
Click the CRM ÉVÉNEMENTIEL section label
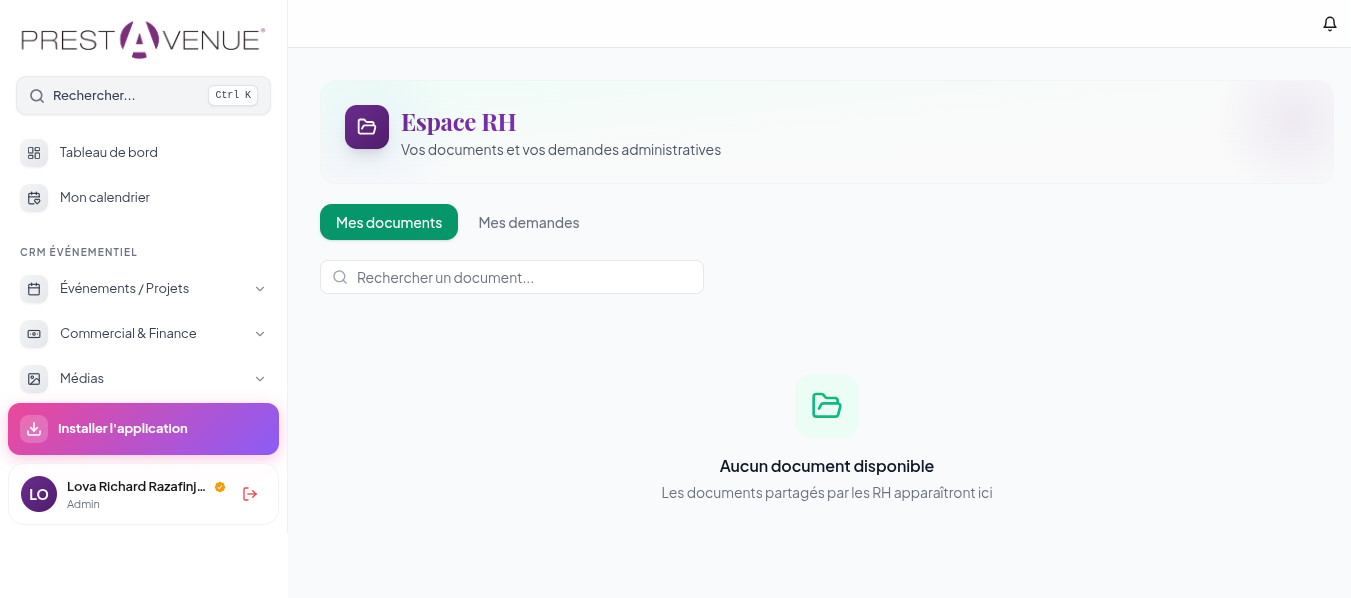click(78, 252)
